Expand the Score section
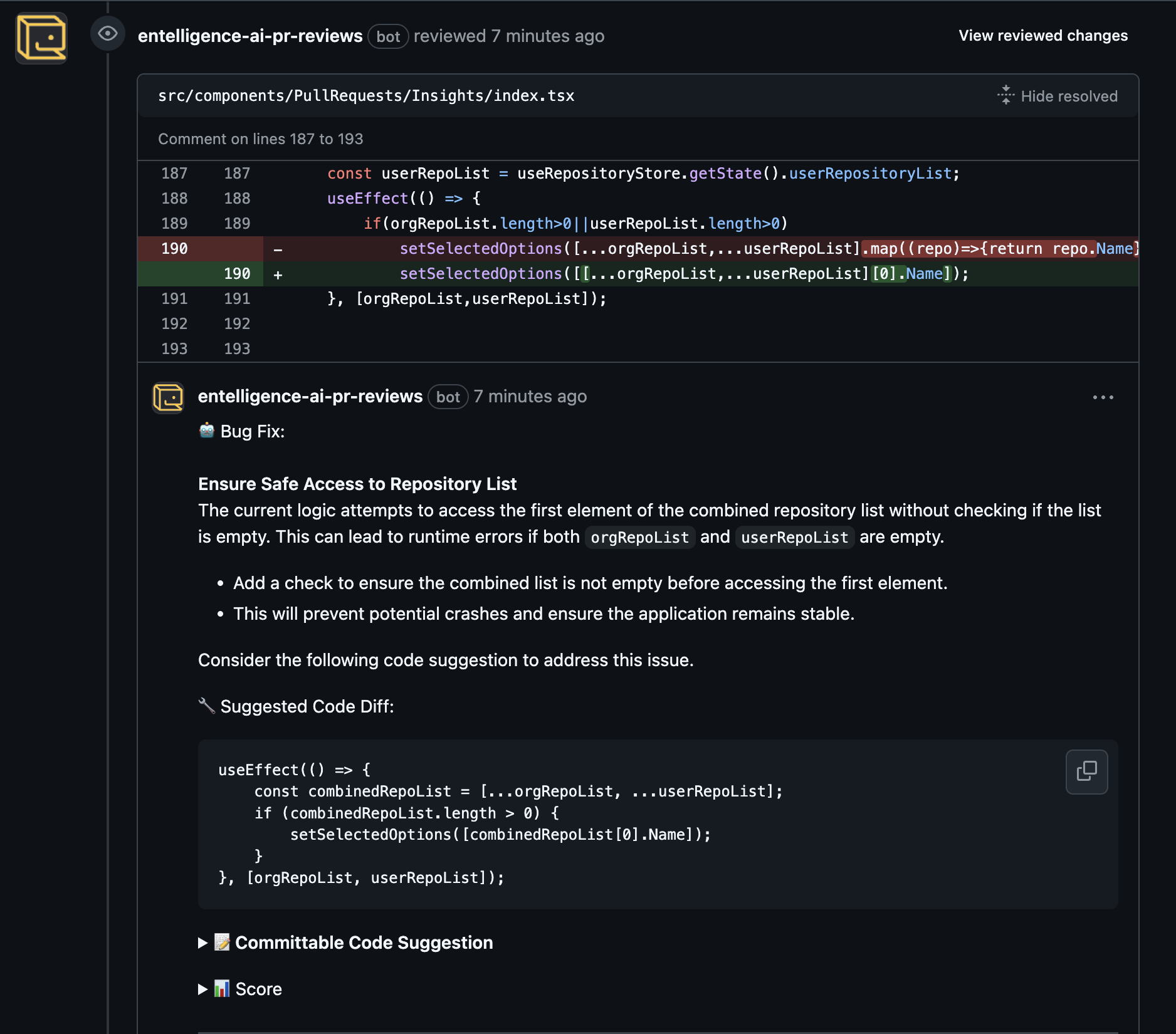The image size is (1176, 1034). click(240, 989)
